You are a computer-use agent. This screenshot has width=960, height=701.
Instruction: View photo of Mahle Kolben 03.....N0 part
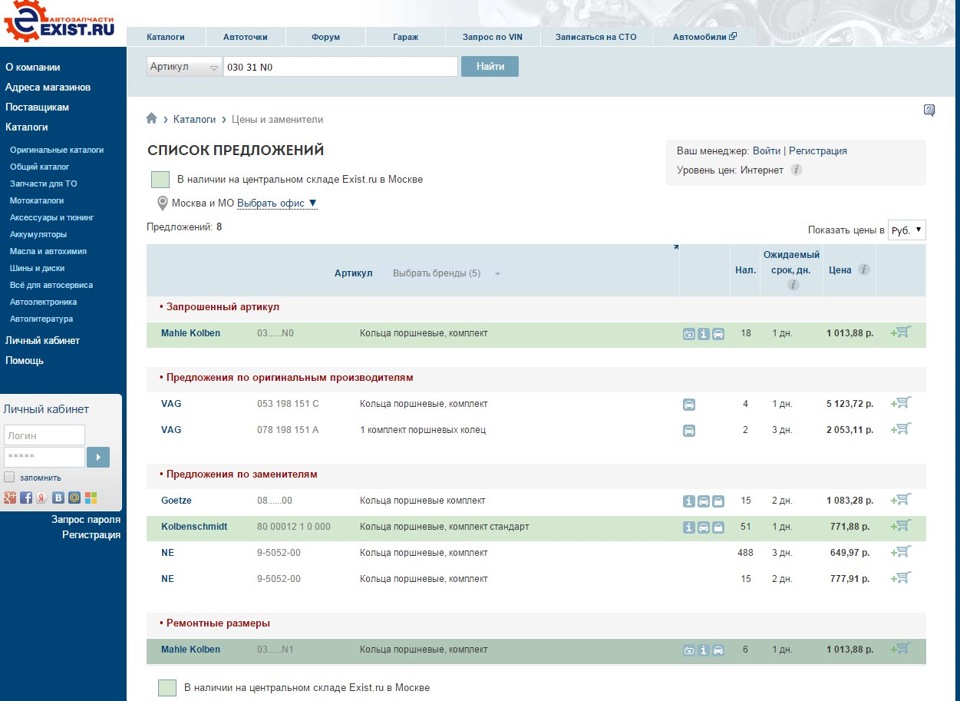coord(689,334)
